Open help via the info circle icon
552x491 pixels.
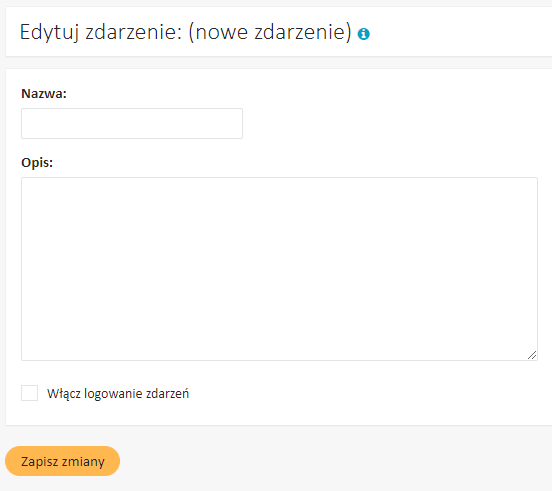pos(364,34)
